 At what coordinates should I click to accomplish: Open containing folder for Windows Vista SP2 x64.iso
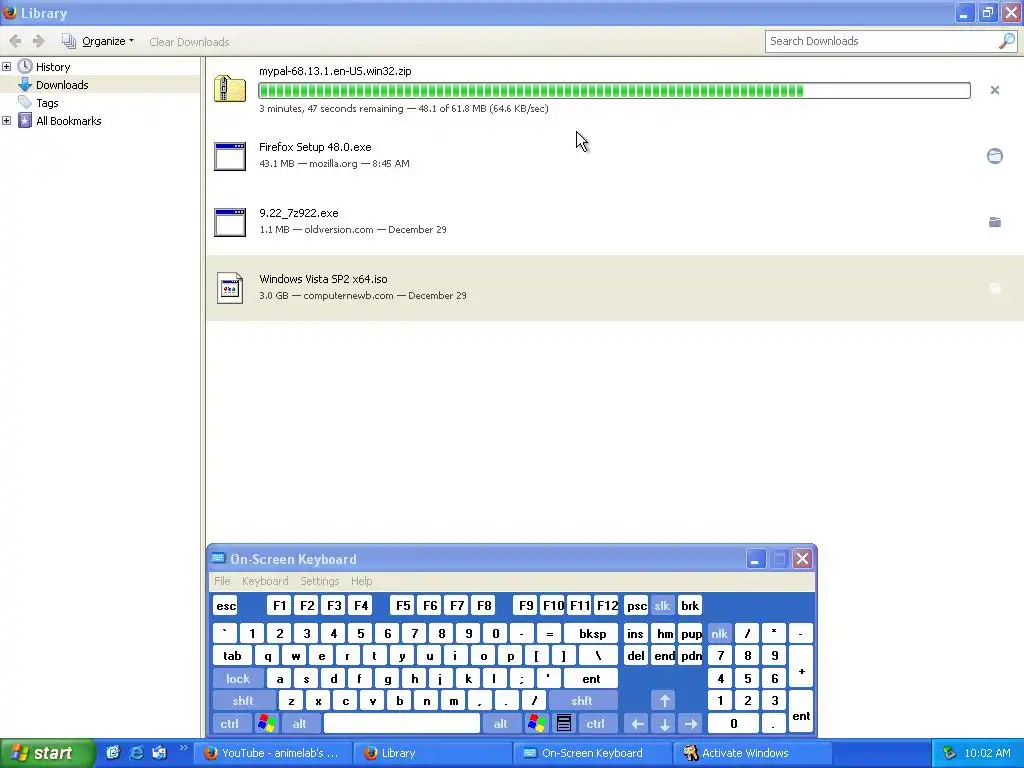point(995,288)
